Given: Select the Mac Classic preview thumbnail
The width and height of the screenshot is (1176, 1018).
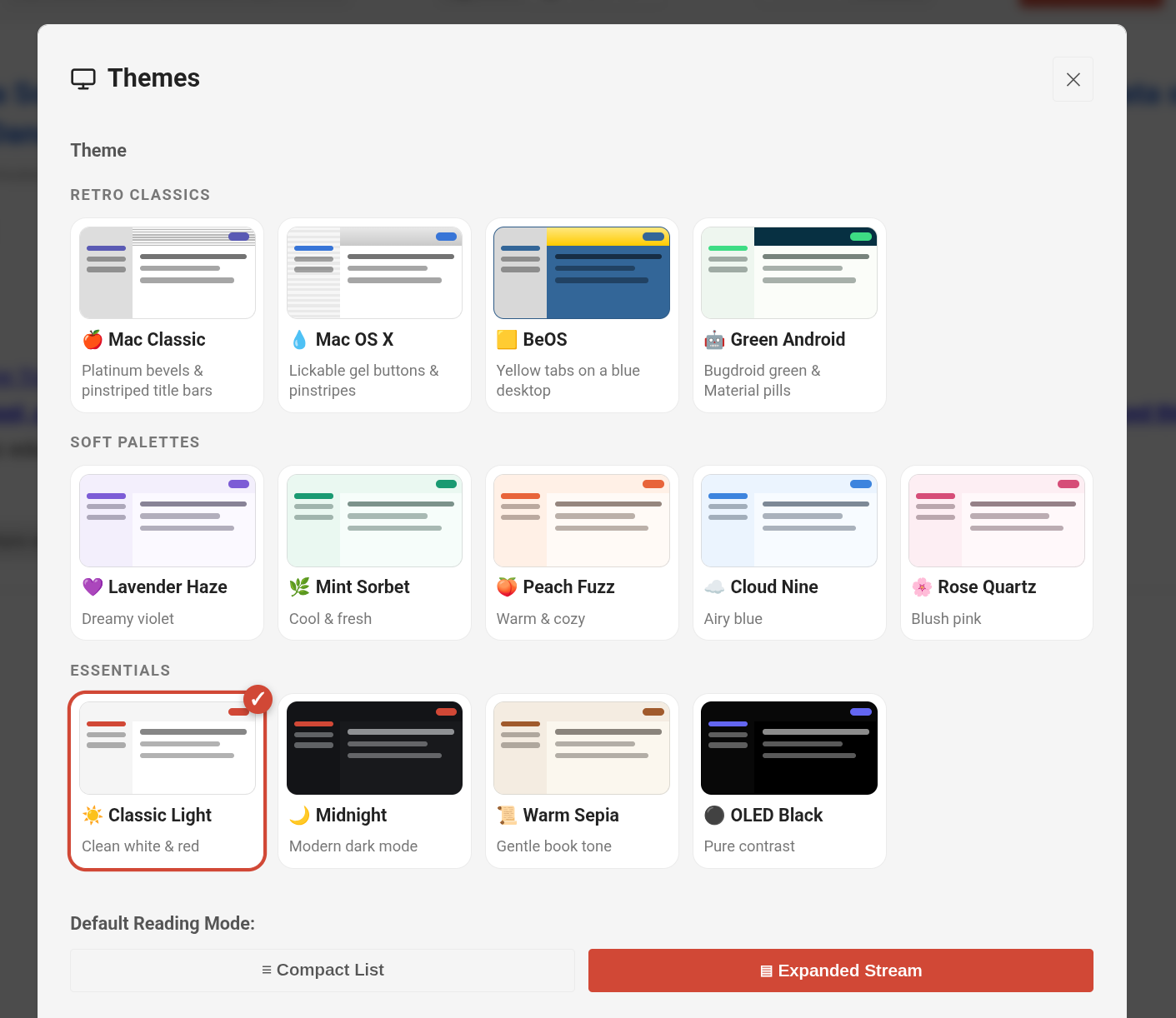Looking at the screenshot, I should click(168, 273).
